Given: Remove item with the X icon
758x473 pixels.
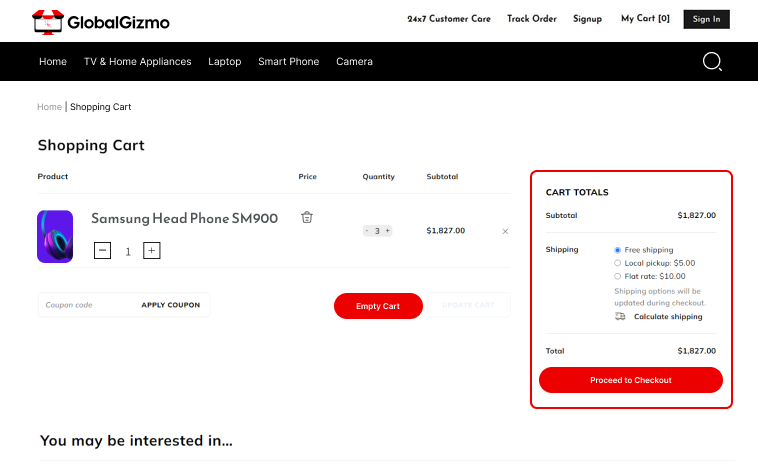Looking at the screenshot, I should (505, 231).
